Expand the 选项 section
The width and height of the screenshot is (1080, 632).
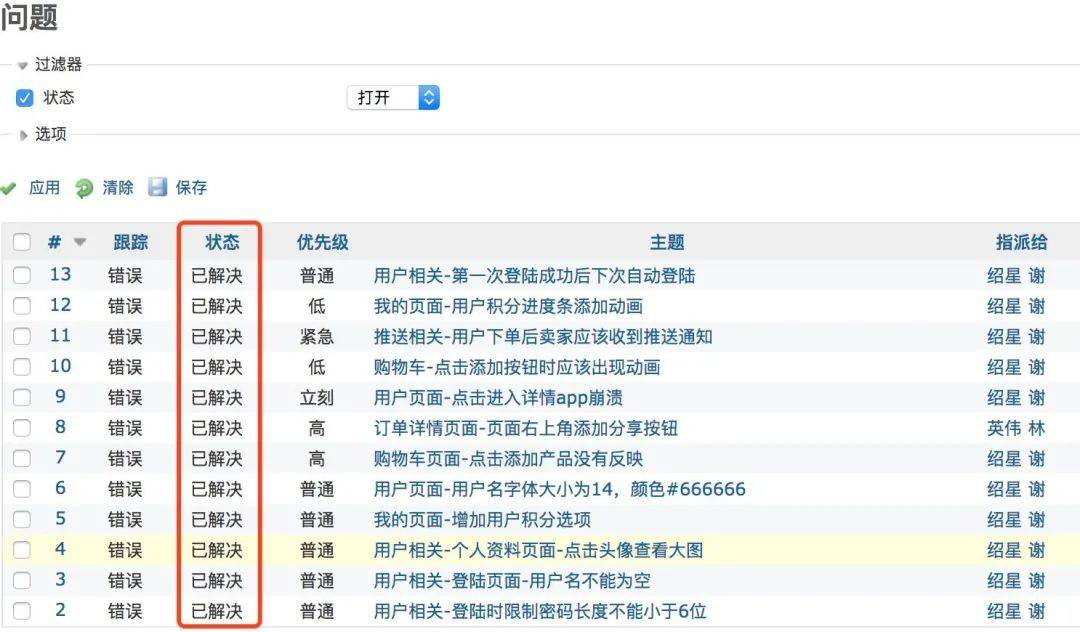tap(23, 135)
